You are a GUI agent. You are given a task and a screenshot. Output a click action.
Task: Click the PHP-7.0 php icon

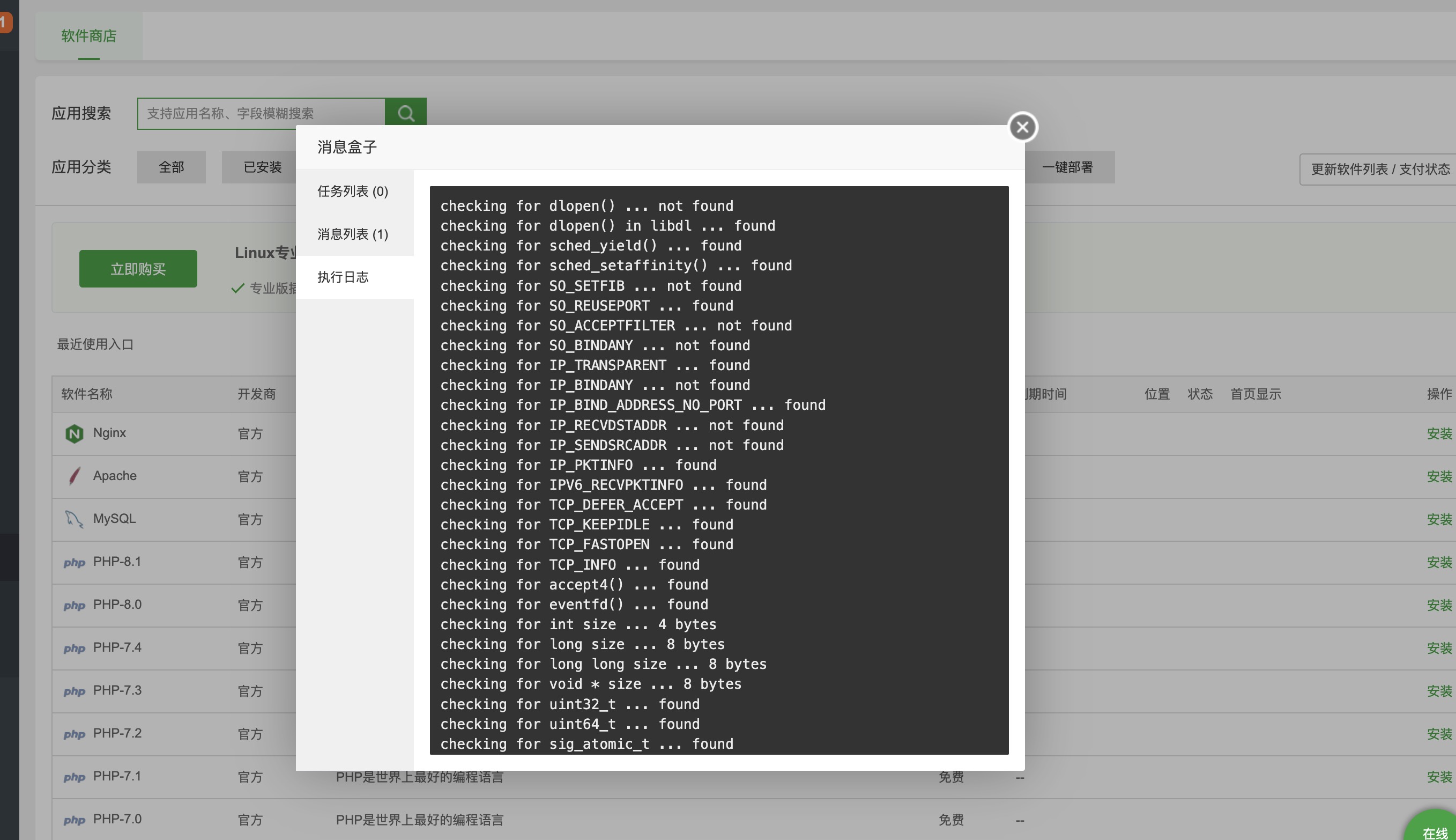click(x=74, y=820)
